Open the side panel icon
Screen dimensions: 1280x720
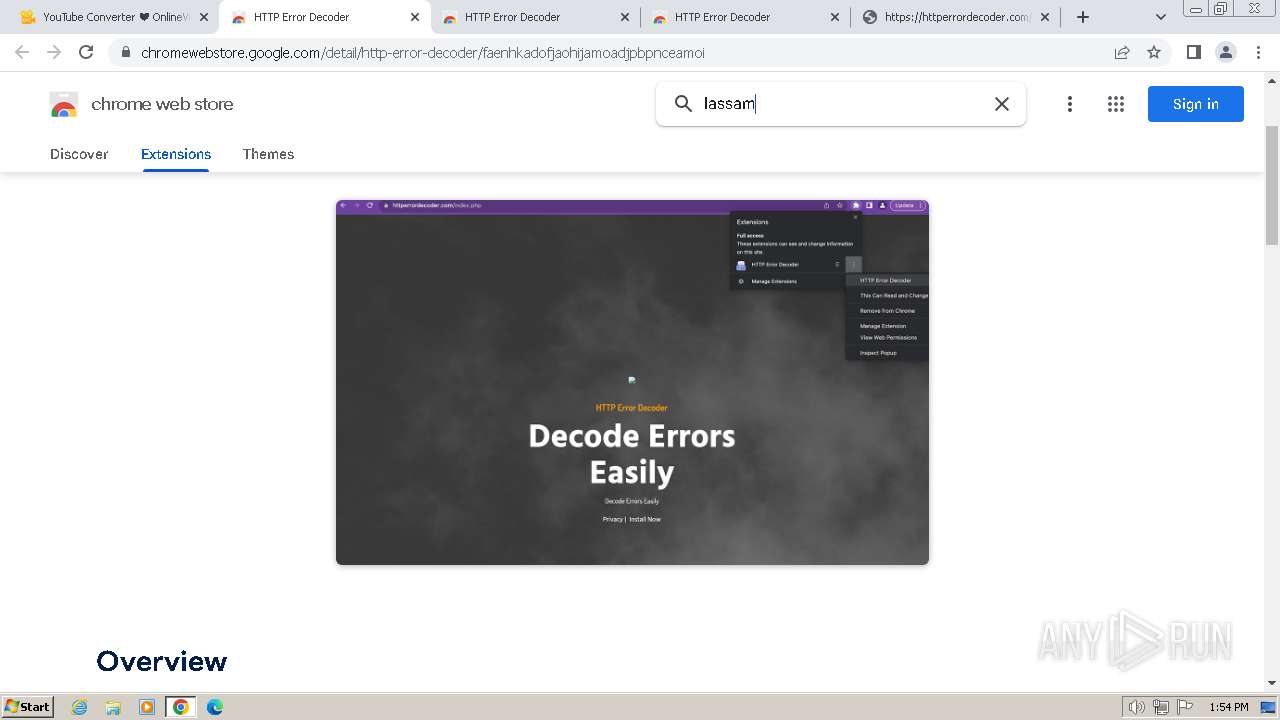click(x=1193, y=52)
